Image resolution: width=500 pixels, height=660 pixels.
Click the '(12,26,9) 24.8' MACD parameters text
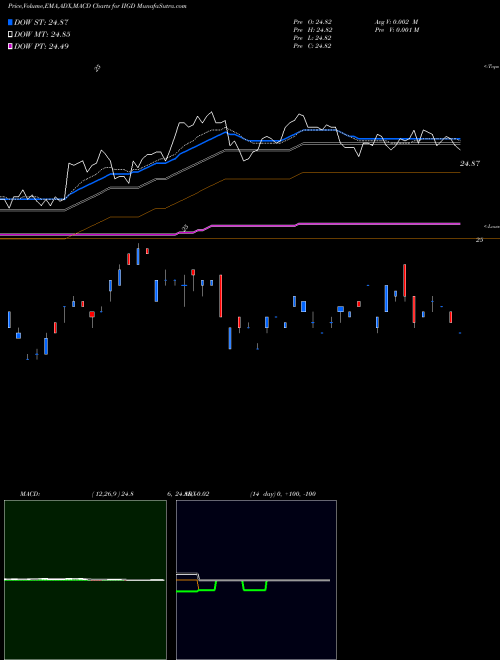click(x=112, y=494)
